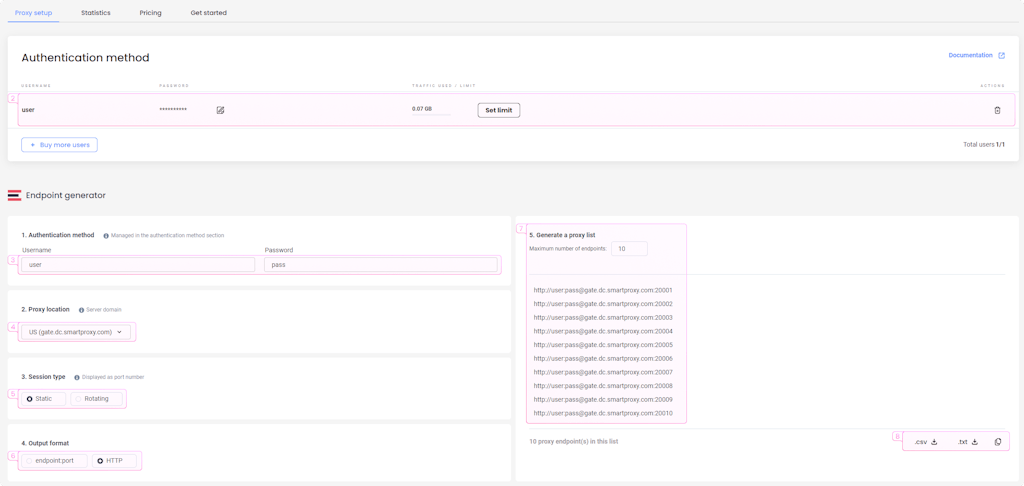This screenshot has width=1024, height=486.
Task: Copy the proxy list with the clipboard icon
Action: (997, 442)
